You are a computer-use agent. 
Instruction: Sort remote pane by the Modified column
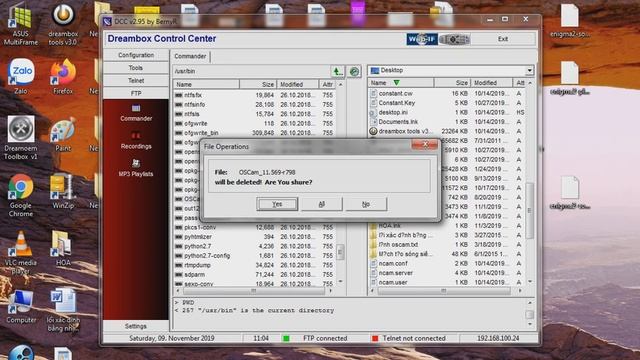pyautogui.click(x=298, y=84)
